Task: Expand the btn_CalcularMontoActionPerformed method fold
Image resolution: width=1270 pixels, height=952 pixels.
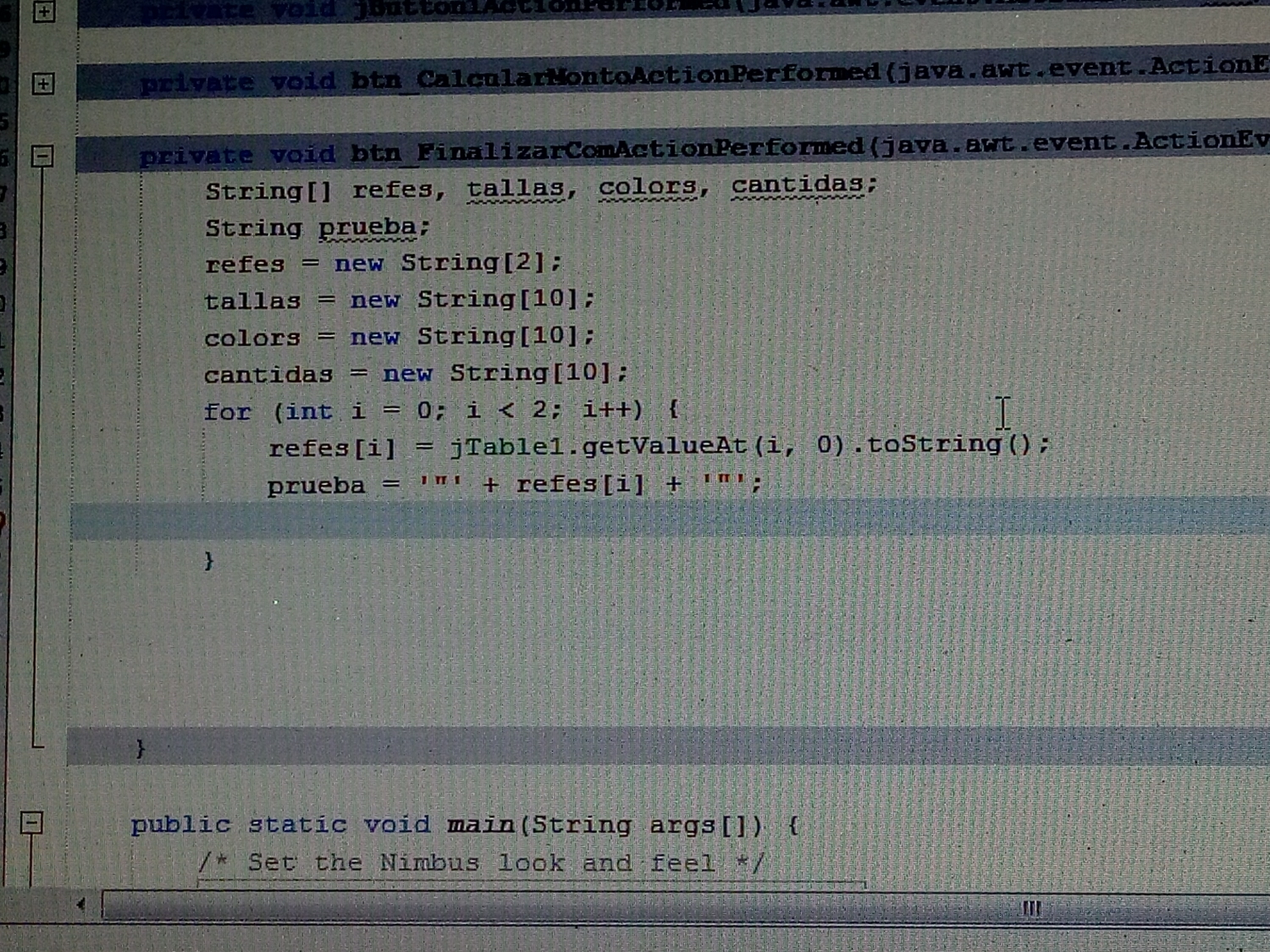Action: (43, 83)
